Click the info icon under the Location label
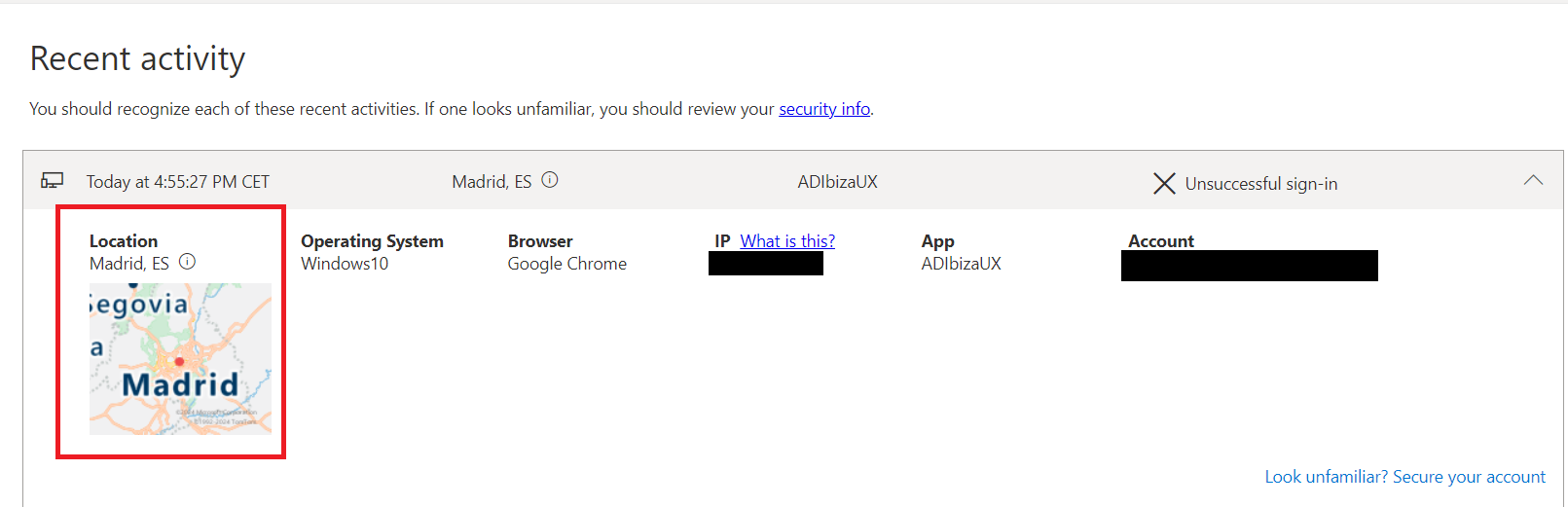 [x=188, y=262]
